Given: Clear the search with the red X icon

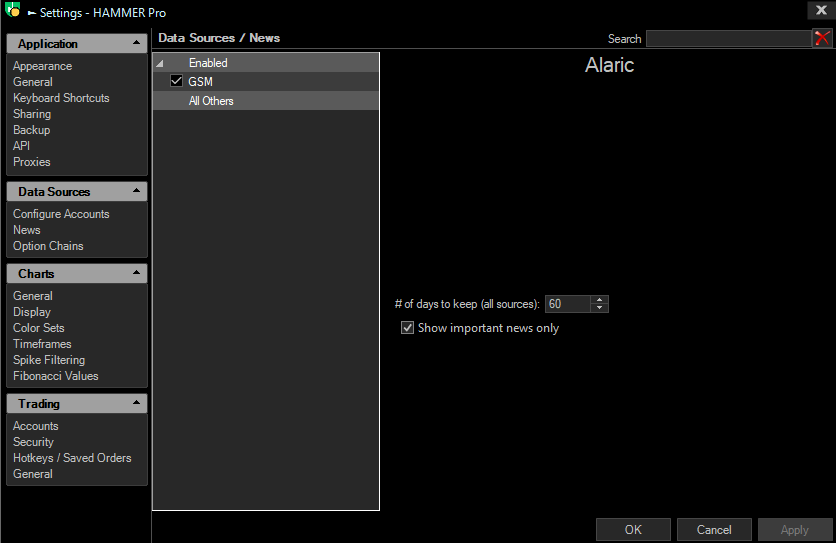Looking at the screenshot, I should 822,38.
